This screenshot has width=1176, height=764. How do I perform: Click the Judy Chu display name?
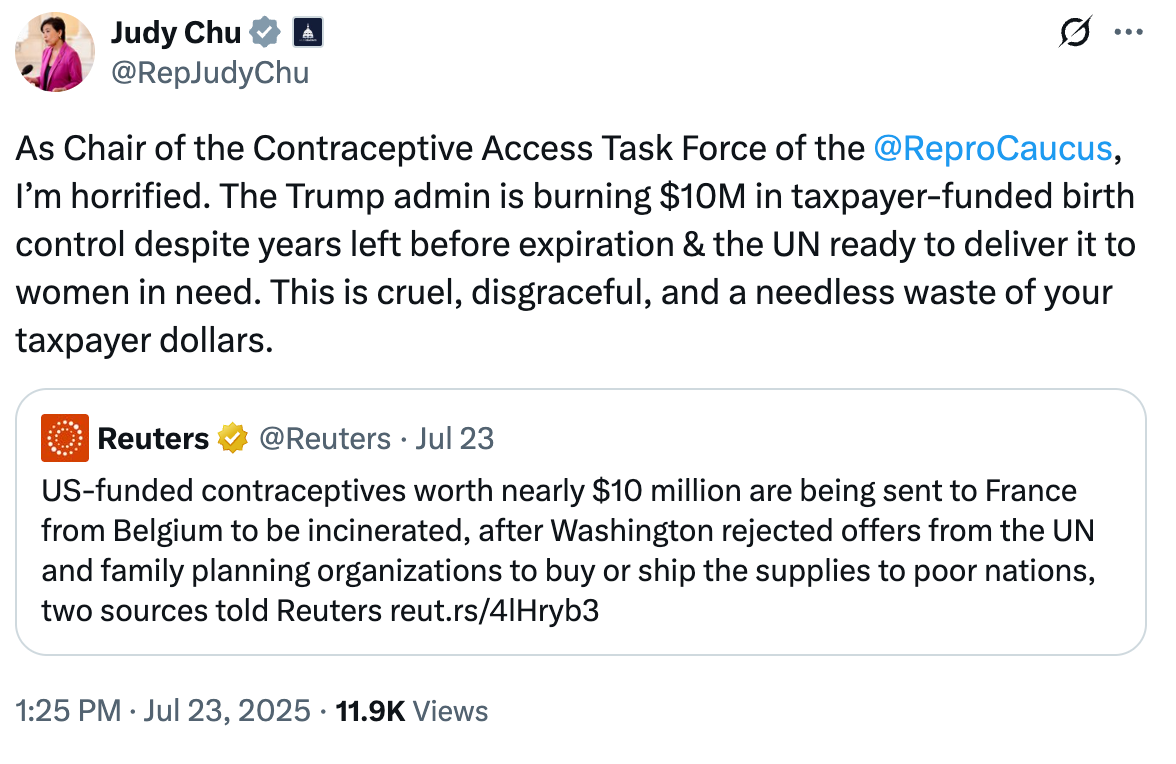coord(175,34)
